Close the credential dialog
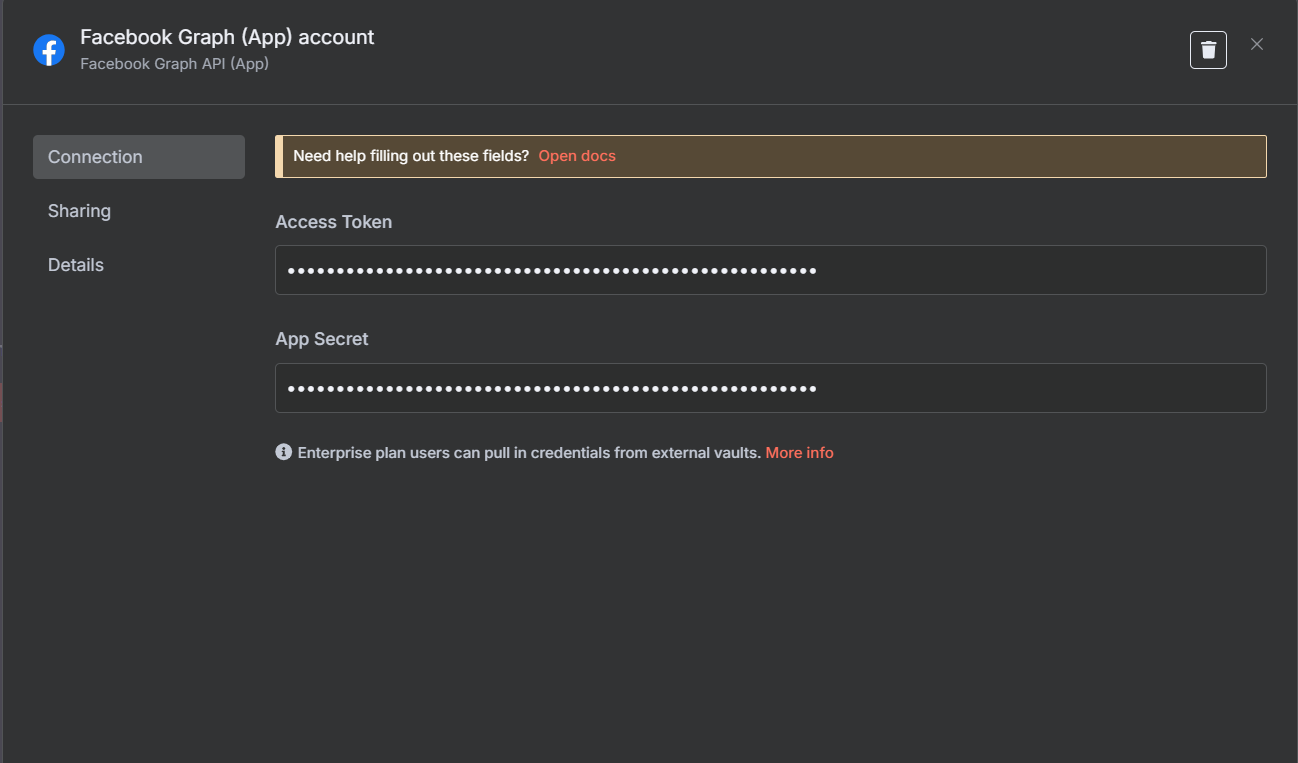This screenshot has height=763, width=1298. point(1257,44)
